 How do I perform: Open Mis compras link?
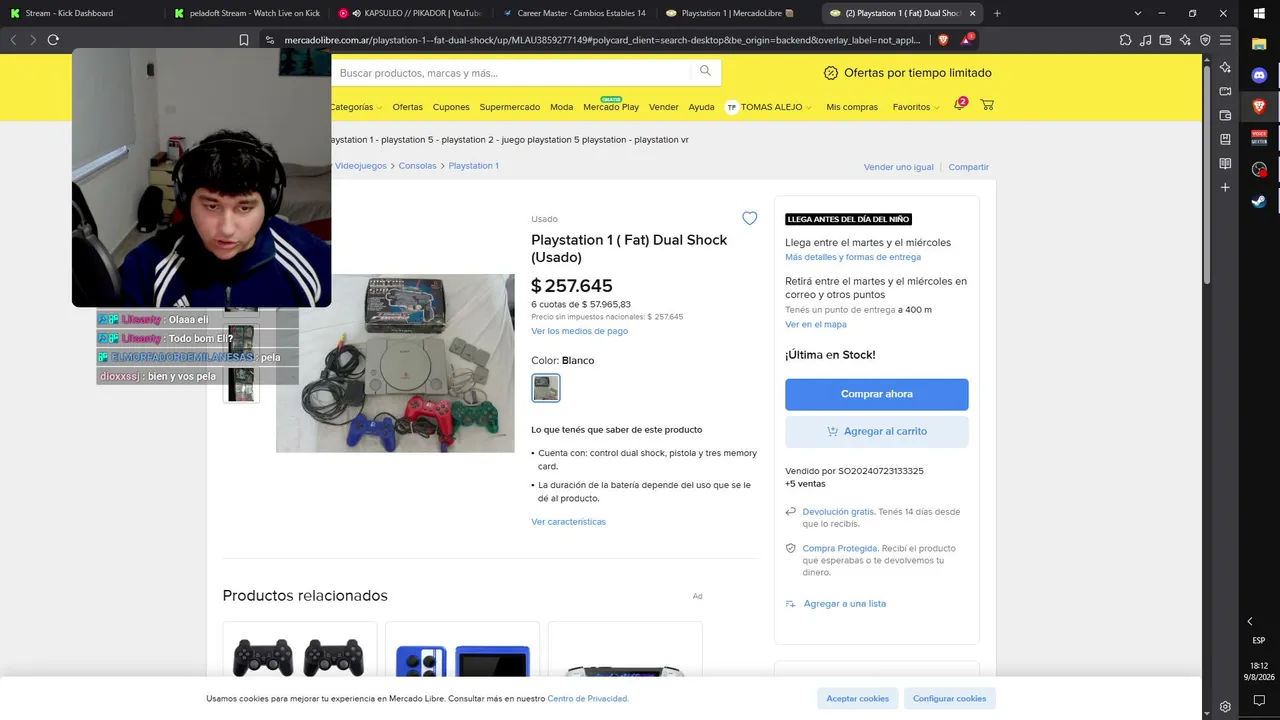[852, 107]
